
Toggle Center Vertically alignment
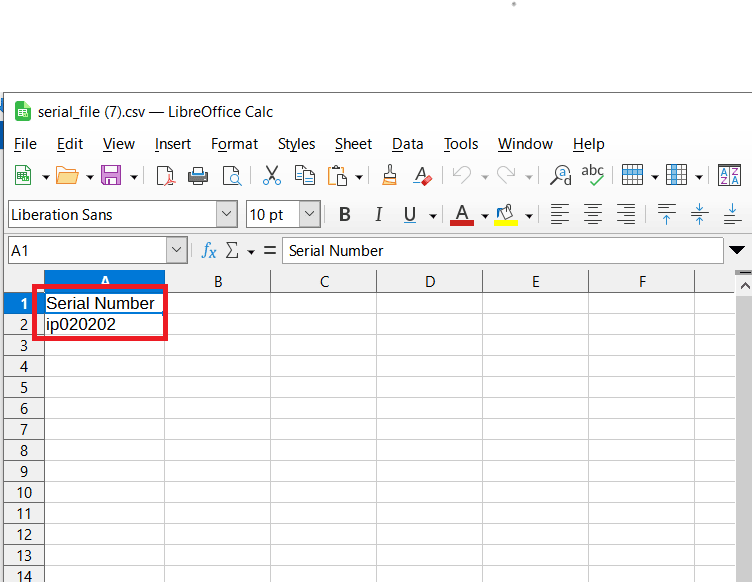coord(699,214)
